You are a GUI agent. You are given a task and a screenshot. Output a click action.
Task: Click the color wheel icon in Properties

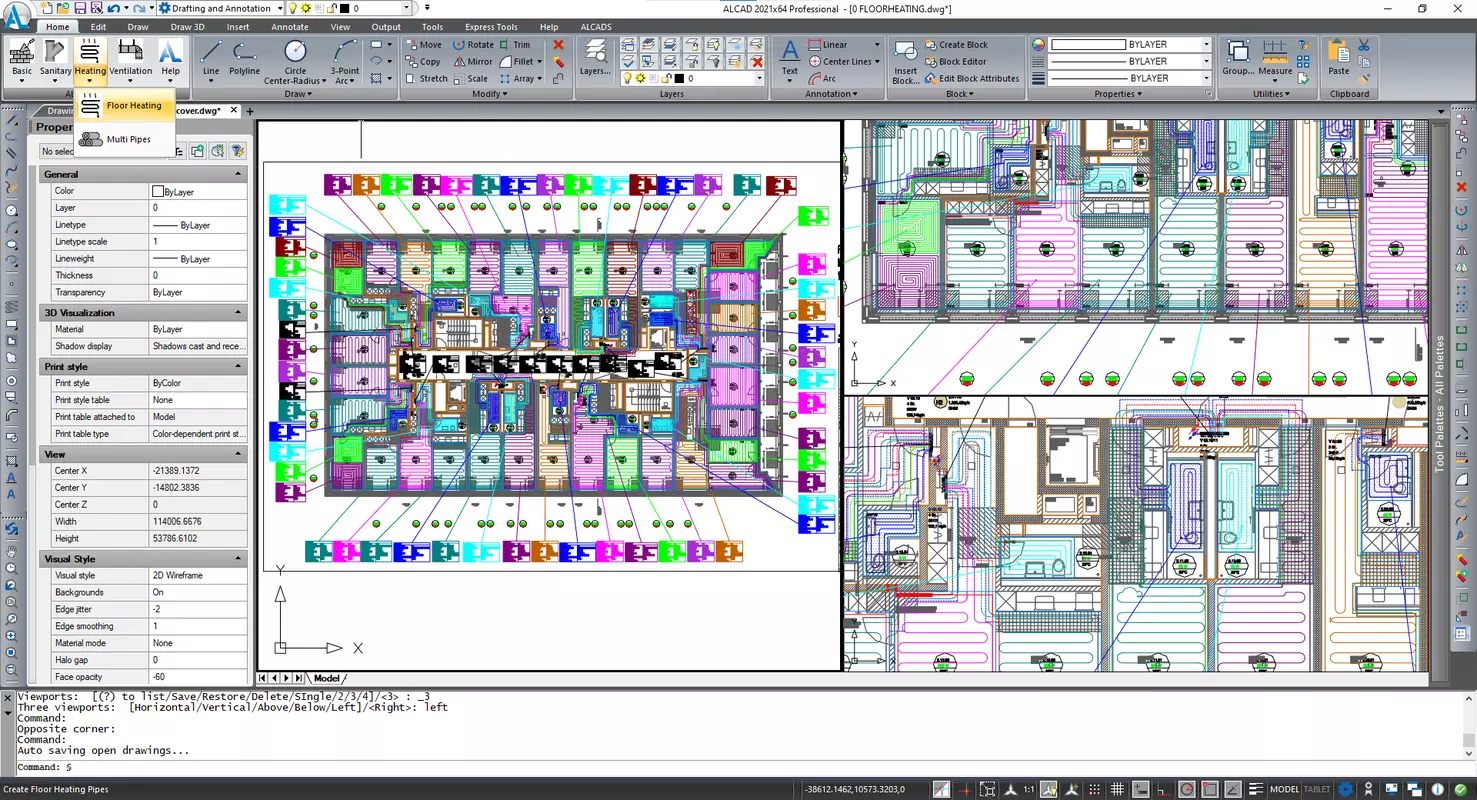(x=1038, y=44)
